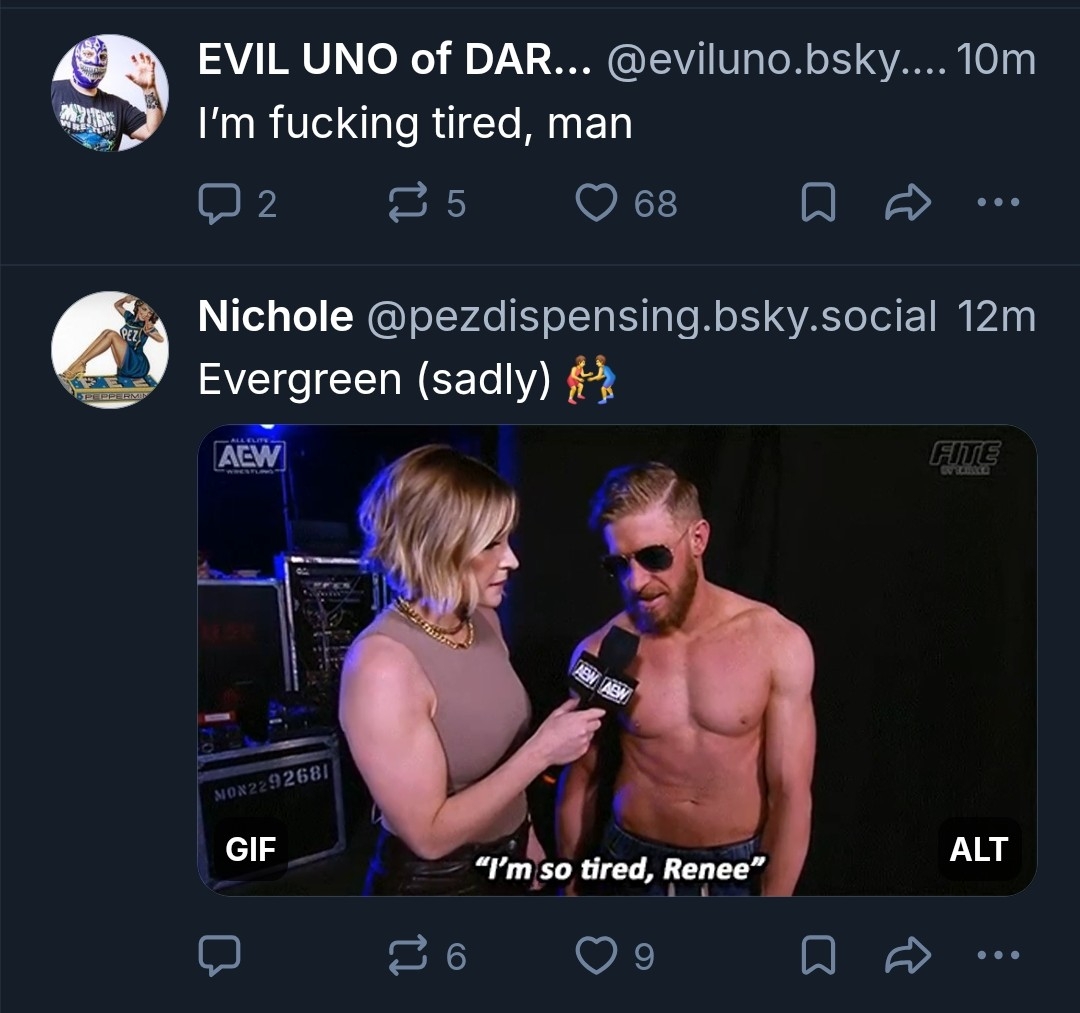Image resolution: width=1080 pixels, height=1013 pixels.
Task: Open more options for Nichole's post
Action: point(998,955)
